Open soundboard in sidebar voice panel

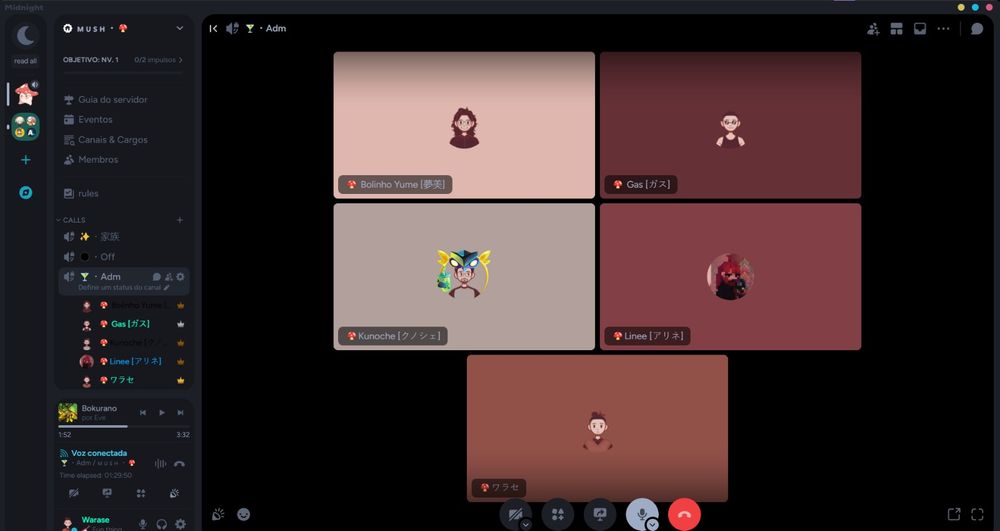coord(174,493)
